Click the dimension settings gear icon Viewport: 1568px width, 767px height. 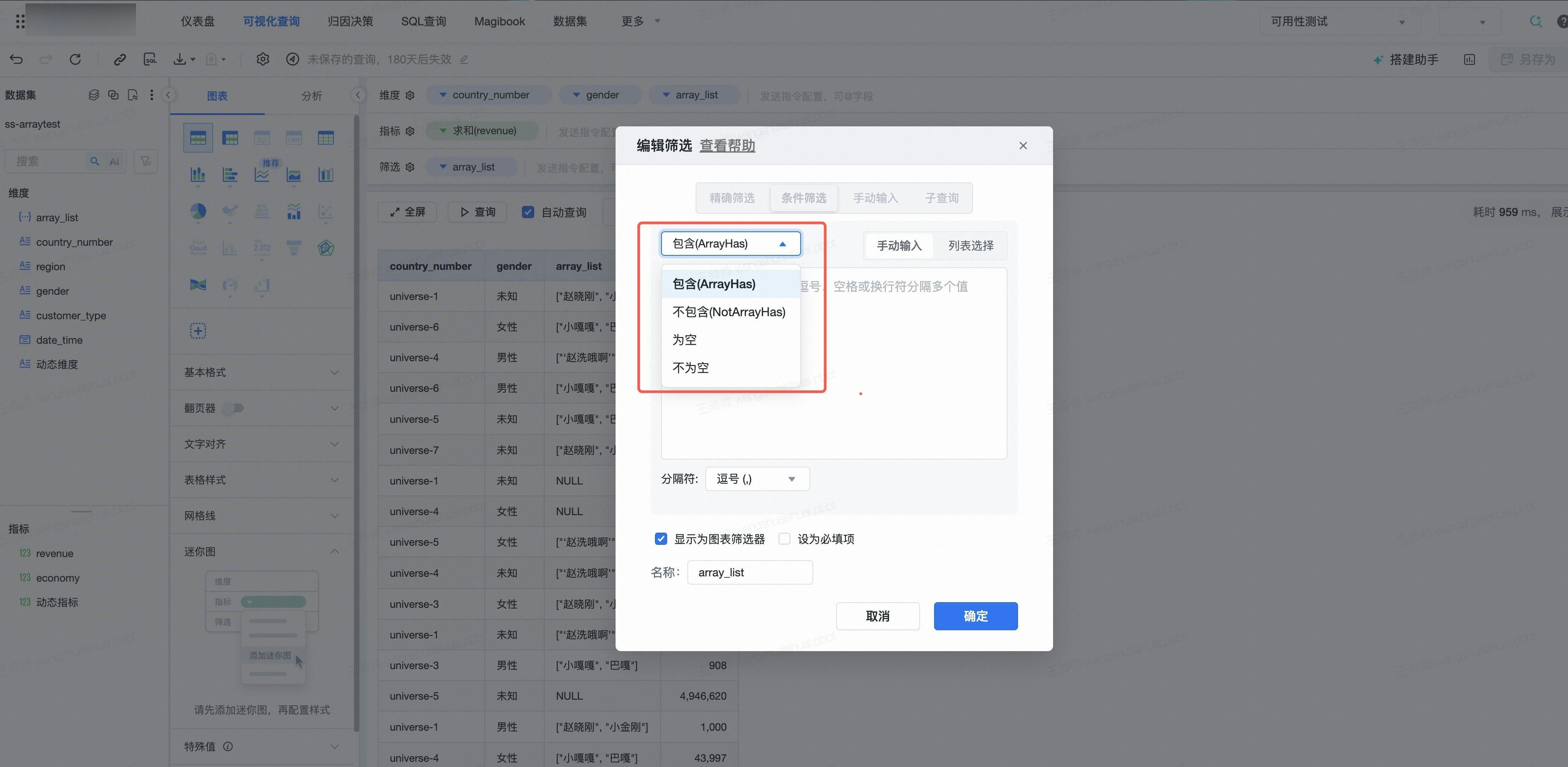[x=409, y=95]
